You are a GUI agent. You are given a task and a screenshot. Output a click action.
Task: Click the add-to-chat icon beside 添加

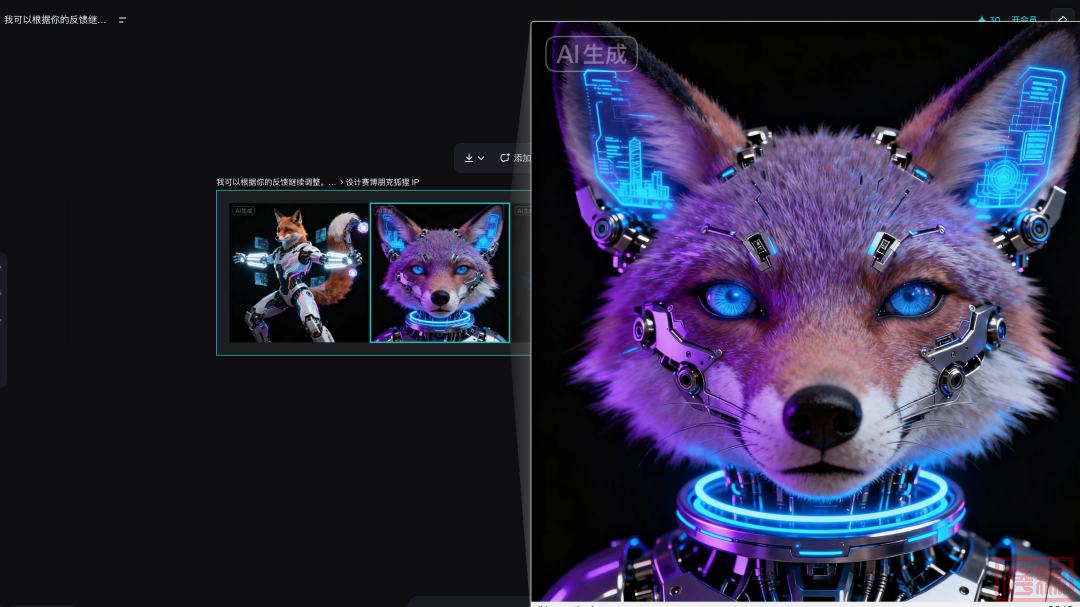point(505,158)
